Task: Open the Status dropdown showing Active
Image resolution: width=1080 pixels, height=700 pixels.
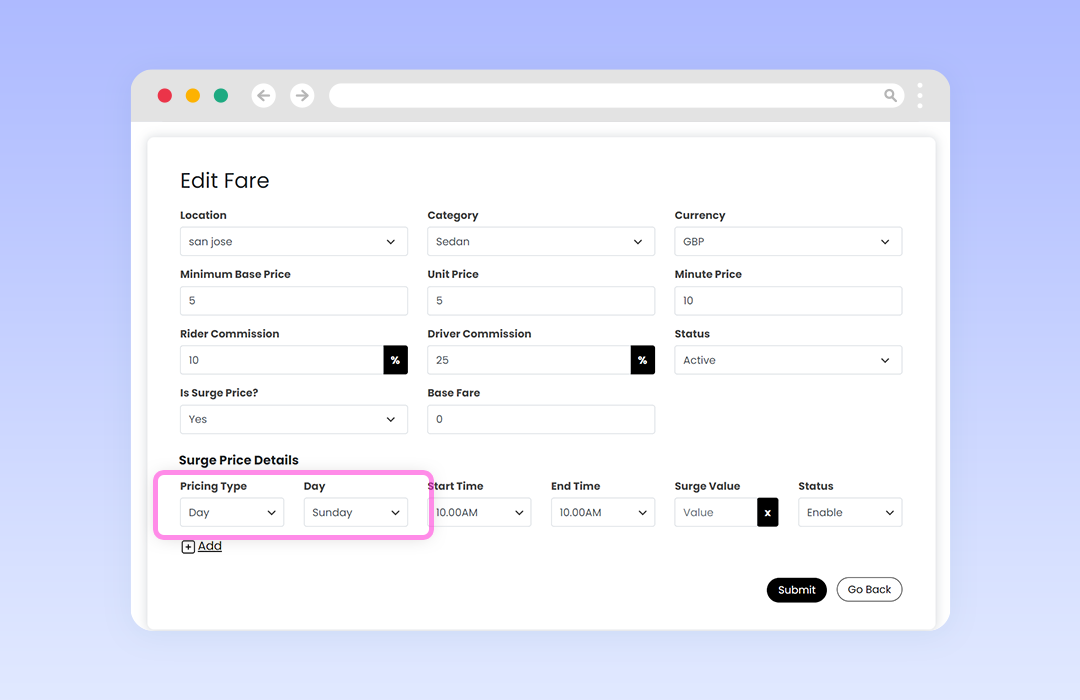Action: 789,360
